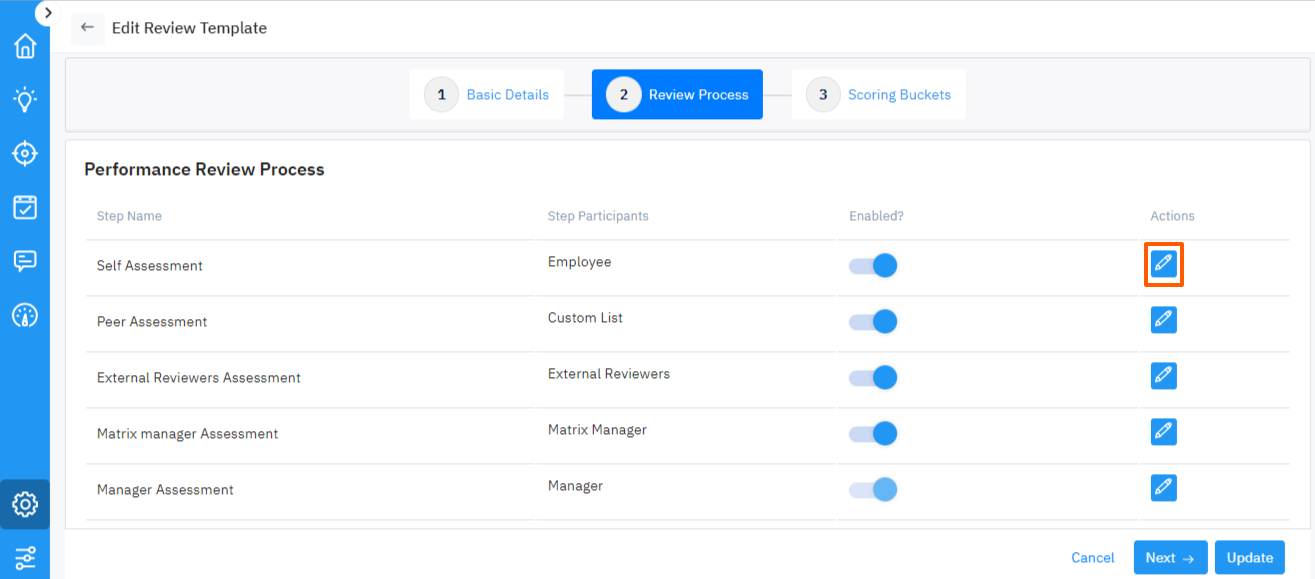This screenshot has height=579, width=1315.
Task: Cancel editing the review template
Action: point(1092,557)
